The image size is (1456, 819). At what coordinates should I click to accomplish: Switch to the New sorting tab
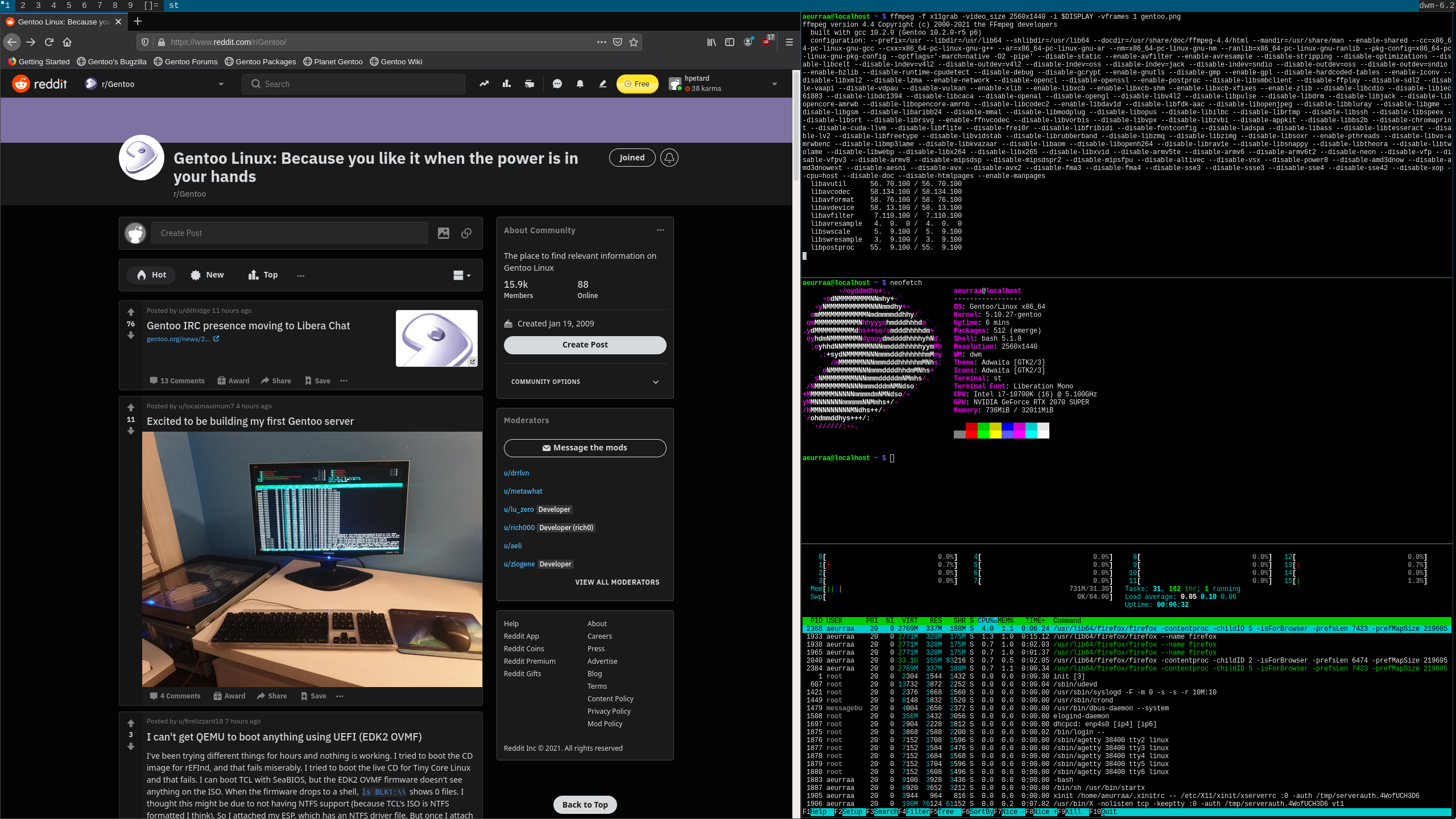tap(206, 275)
